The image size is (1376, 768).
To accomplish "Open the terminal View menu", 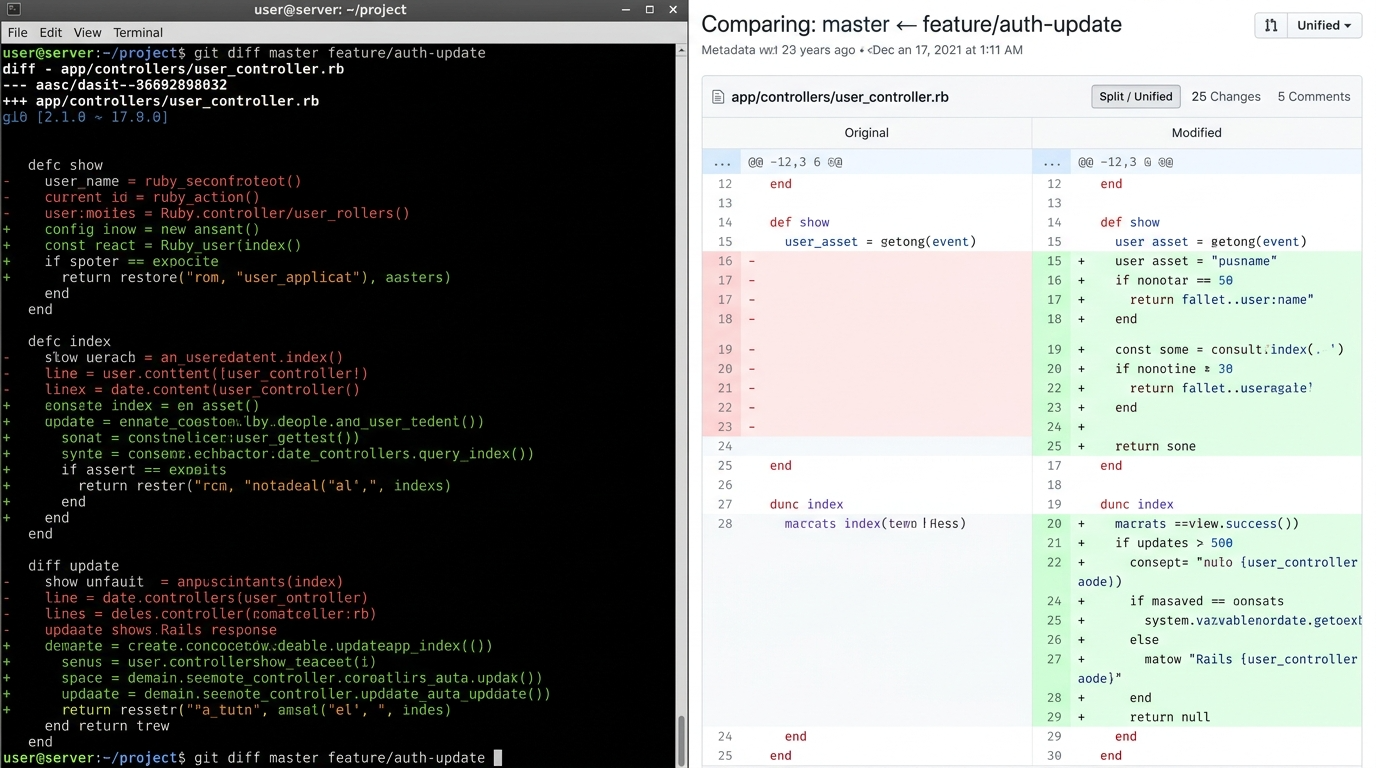I will coord(87,32).
